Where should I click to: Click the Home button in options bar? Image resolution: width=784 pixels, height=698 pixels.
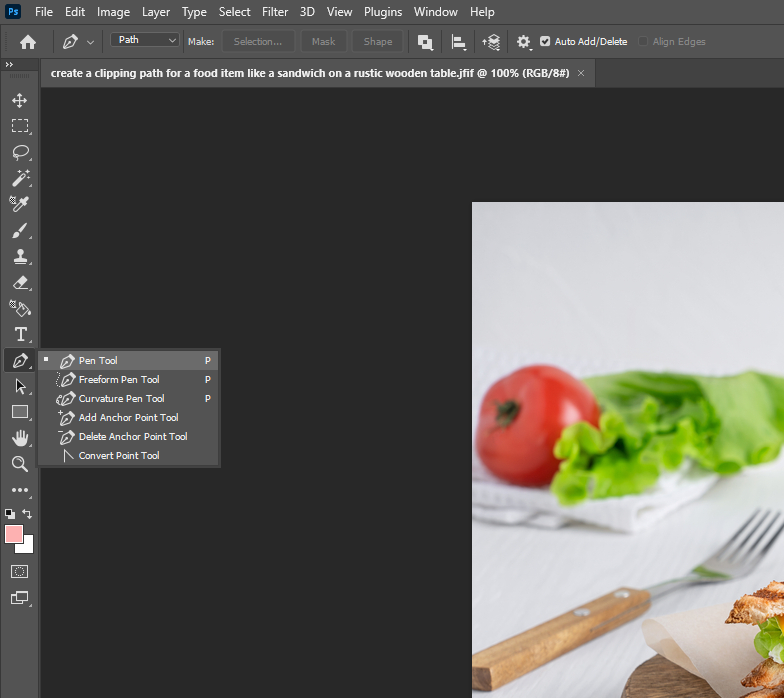pyautogui.click(x=28, y=42)
